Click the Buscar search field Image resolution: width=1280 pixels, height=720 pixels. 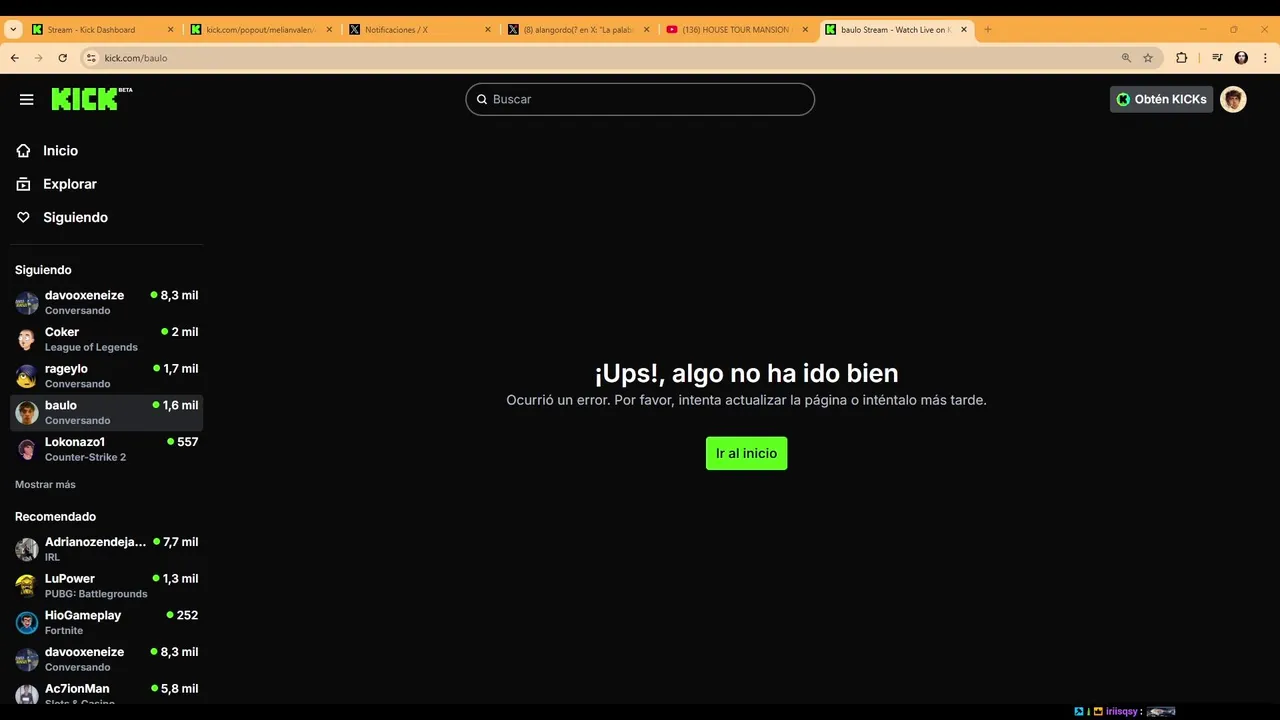(640, 99)
